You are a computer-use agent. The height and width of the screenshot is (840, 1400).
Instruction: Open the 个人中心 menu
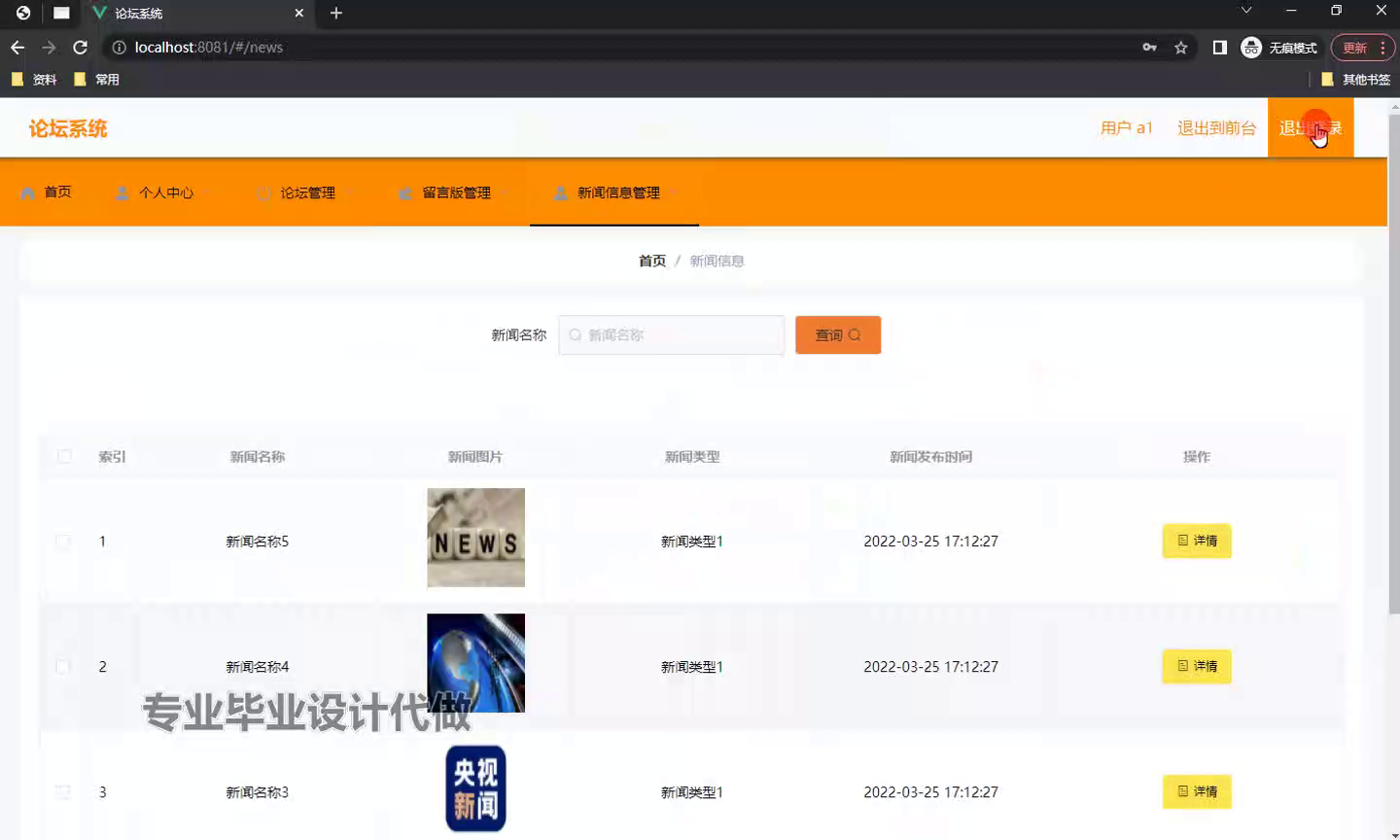click(166, 193)
